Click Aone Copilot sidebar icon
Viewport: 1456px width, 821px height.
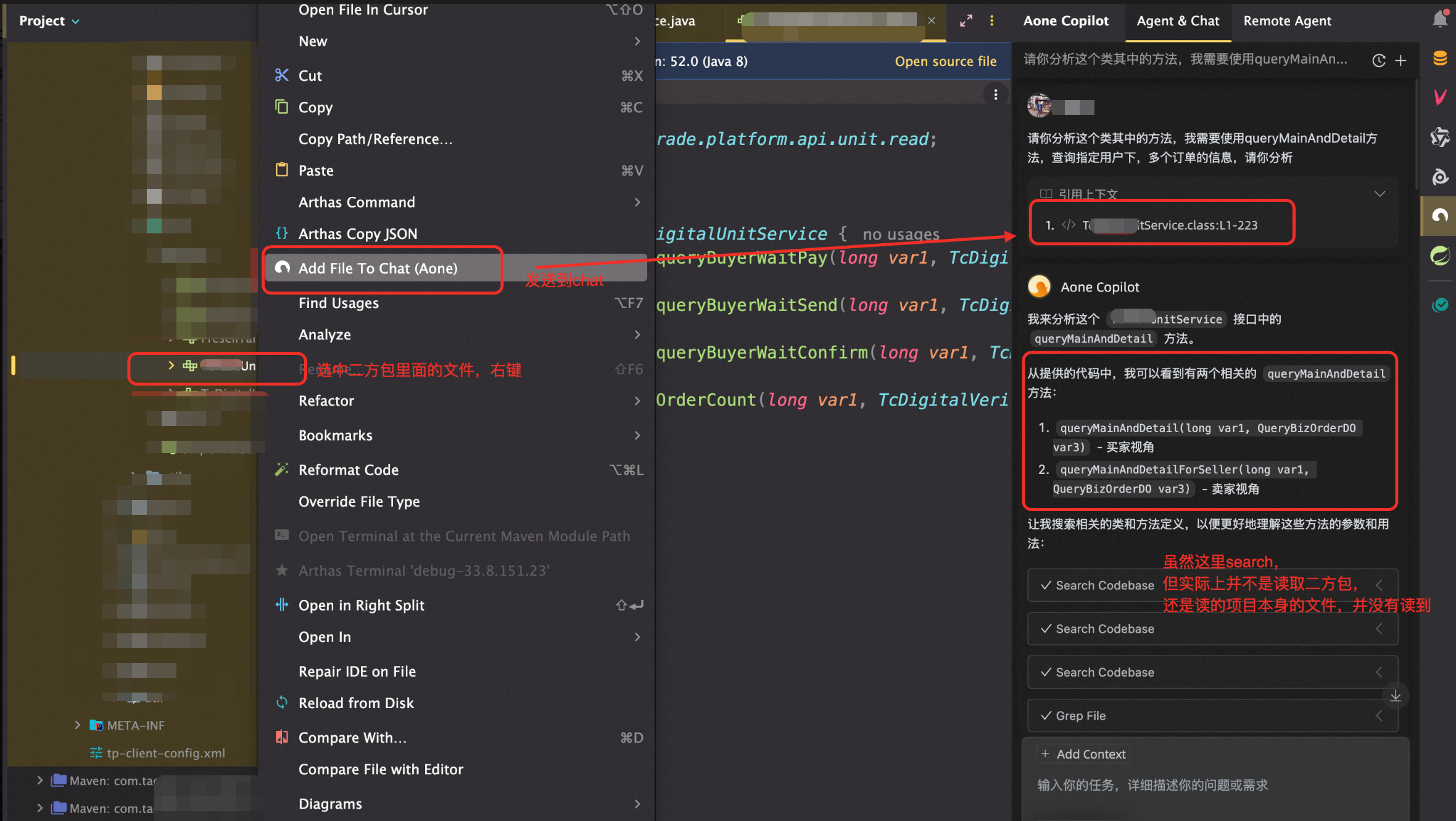coord(1439,216)
